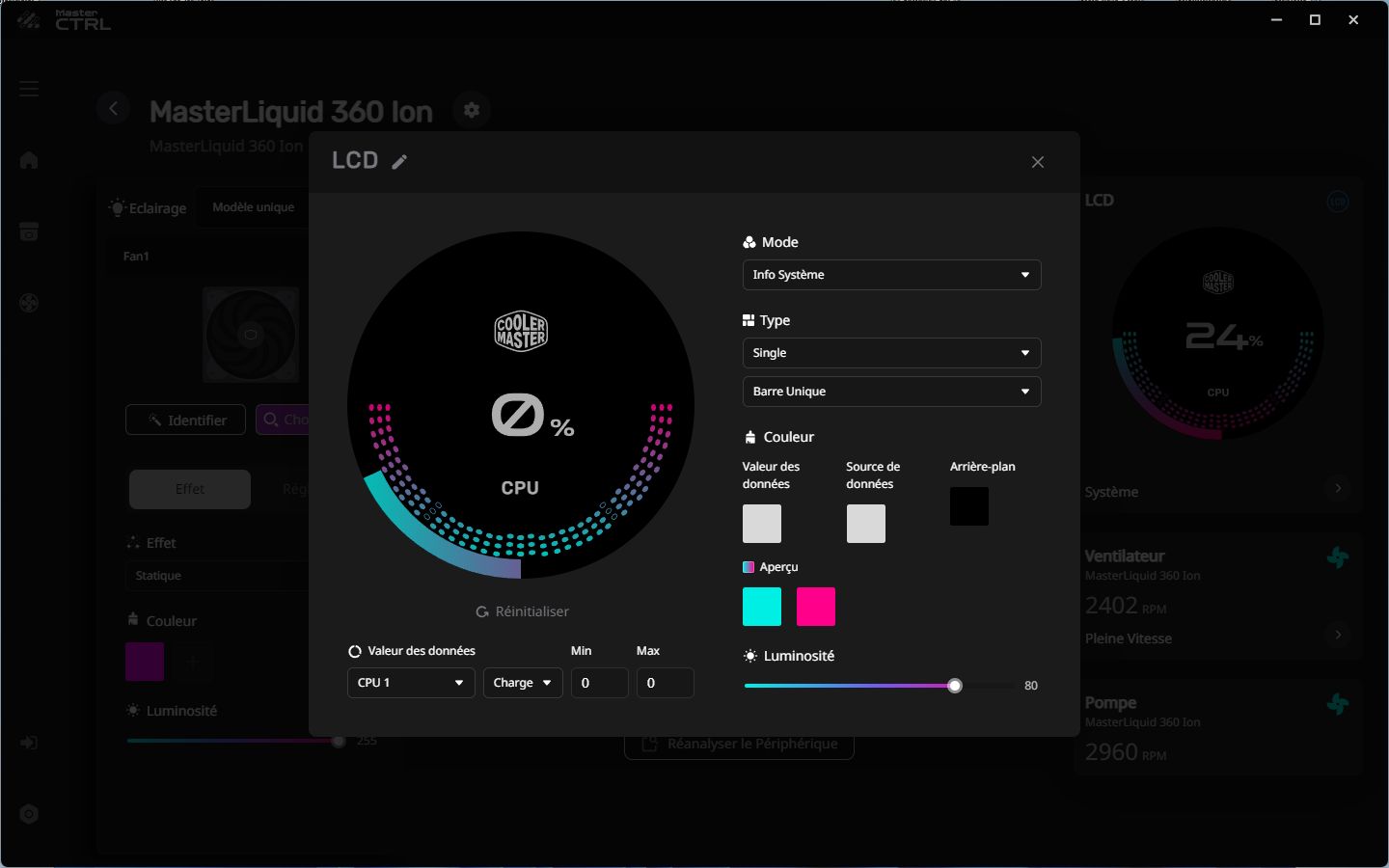Click the 2402 RPM Ventilateur value
Viewport: 1389px width, 868px height.
tap(1126, 606)
